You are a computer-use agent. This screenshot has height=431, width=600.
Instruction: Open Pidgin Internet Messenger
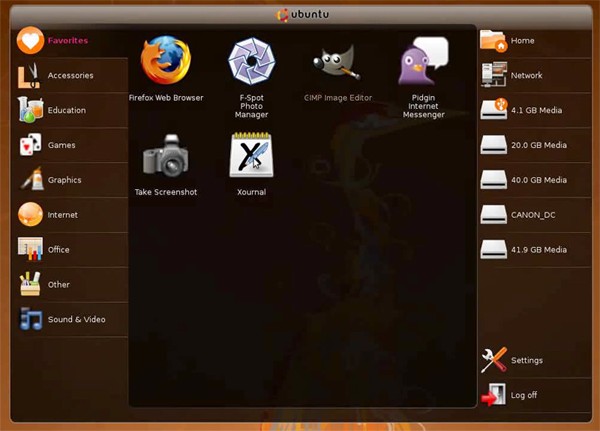(x=423, y=61)
